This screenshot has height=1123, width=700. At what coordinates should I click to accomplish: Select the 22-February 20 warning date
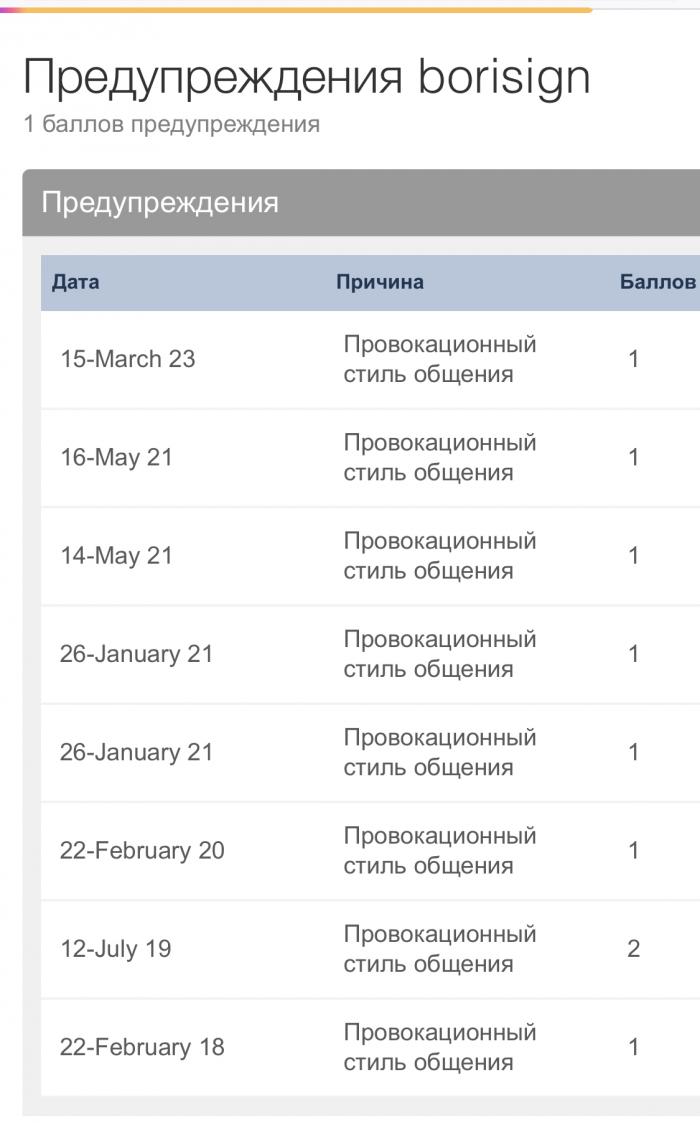(142, 851)
